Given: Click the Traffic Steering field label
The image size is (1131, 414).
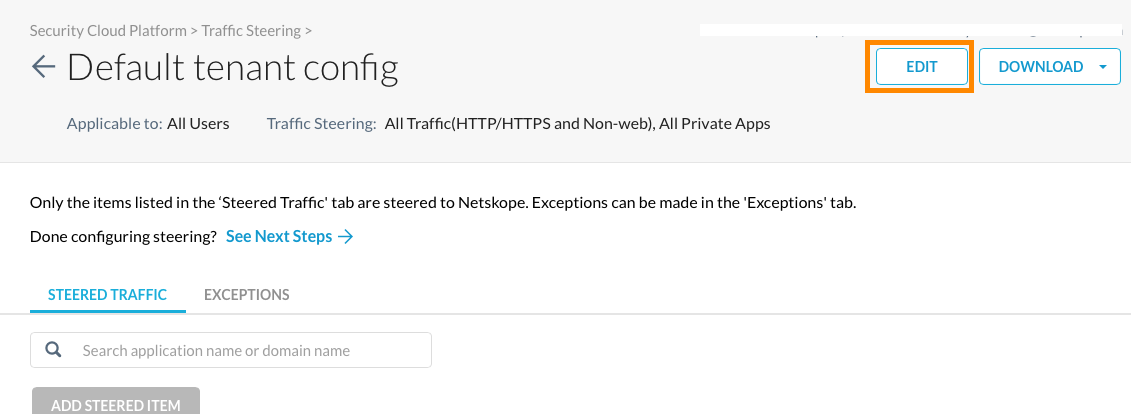Looking at the screenshot, I should [x=321, y=124].
